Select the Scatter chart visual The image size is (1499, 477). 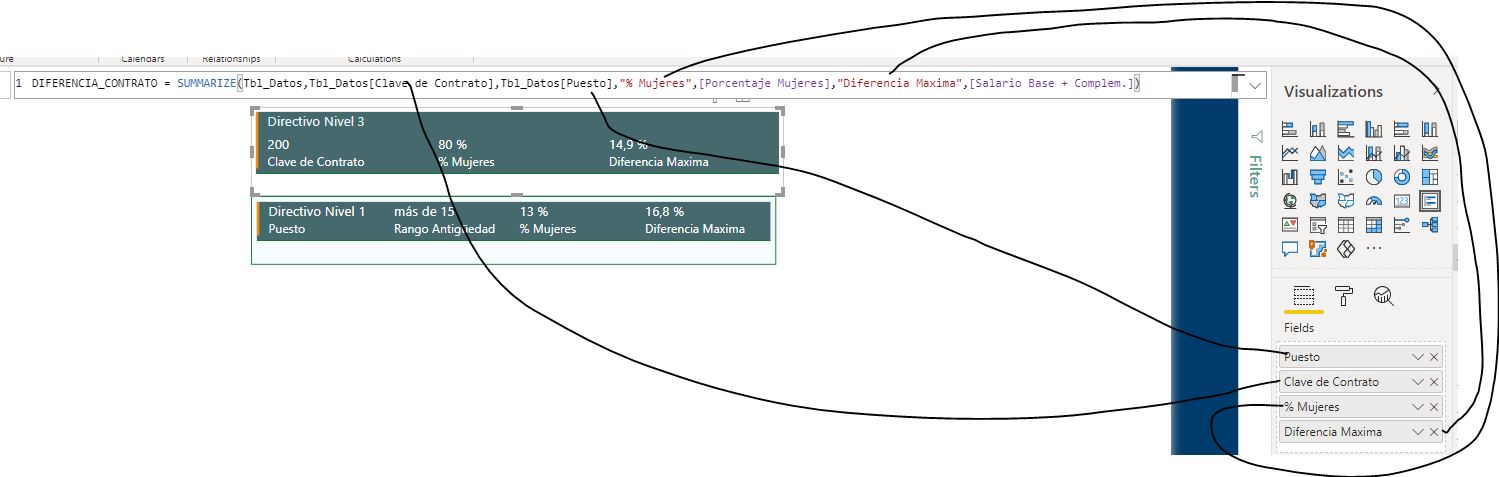coord(1346,177)
